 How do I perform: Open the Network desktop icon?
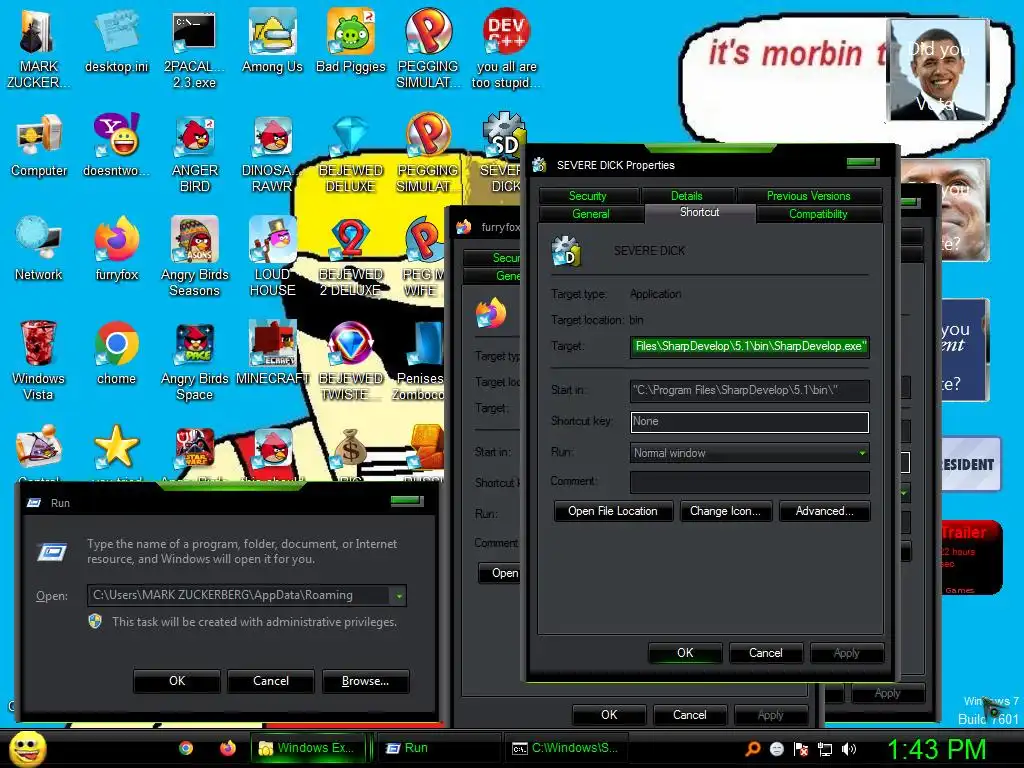(x=39, y=249)
